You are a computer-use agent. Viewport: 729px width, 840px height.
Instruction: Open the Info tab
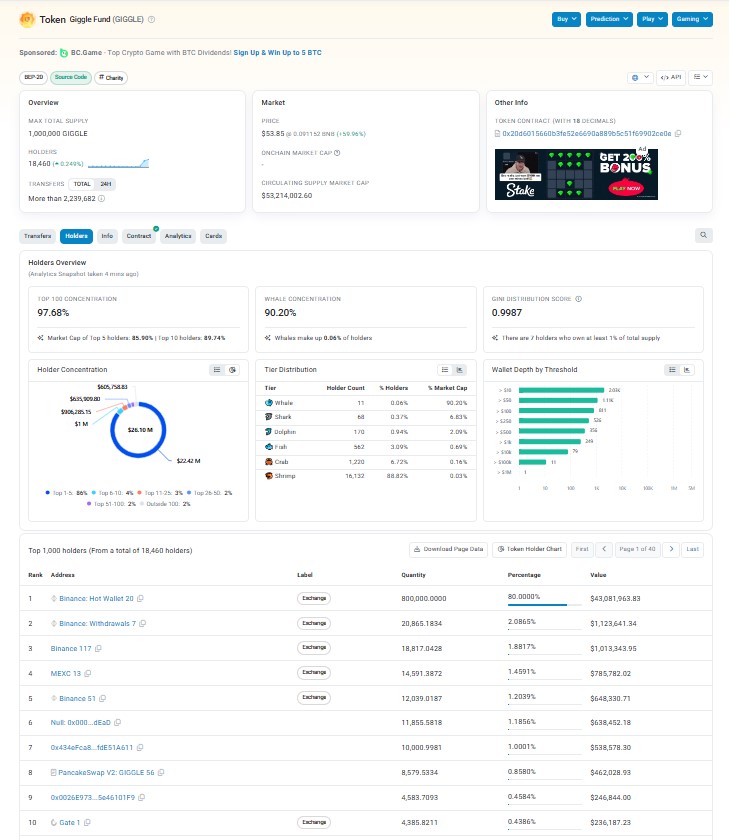[x=107, y=236]
